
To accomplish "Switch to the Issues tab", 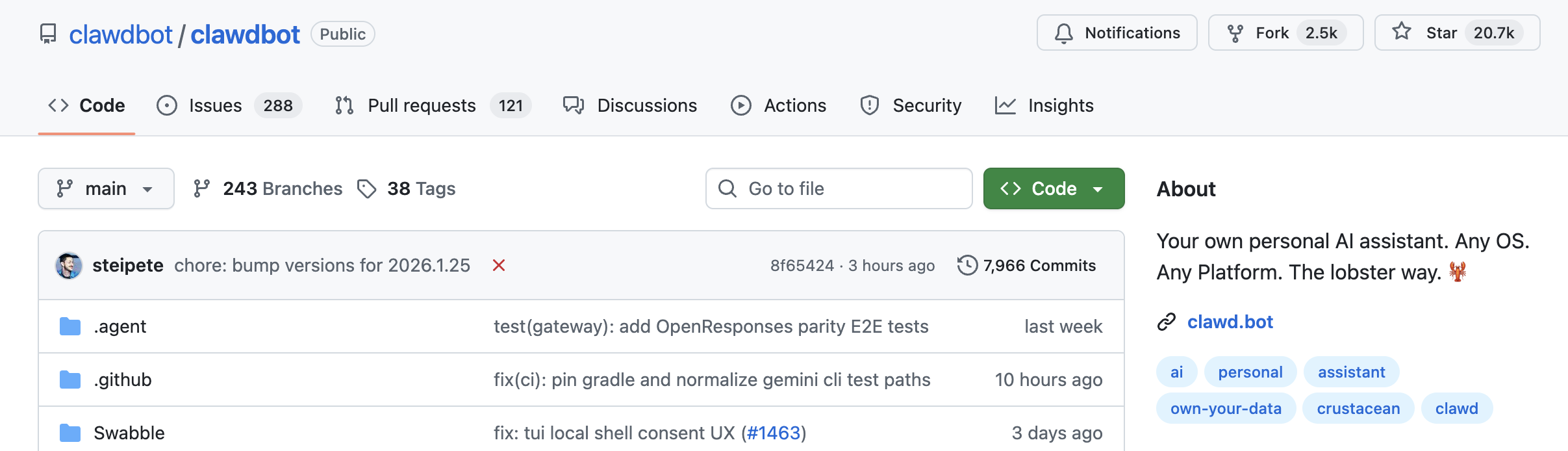I will pos(229,105).
